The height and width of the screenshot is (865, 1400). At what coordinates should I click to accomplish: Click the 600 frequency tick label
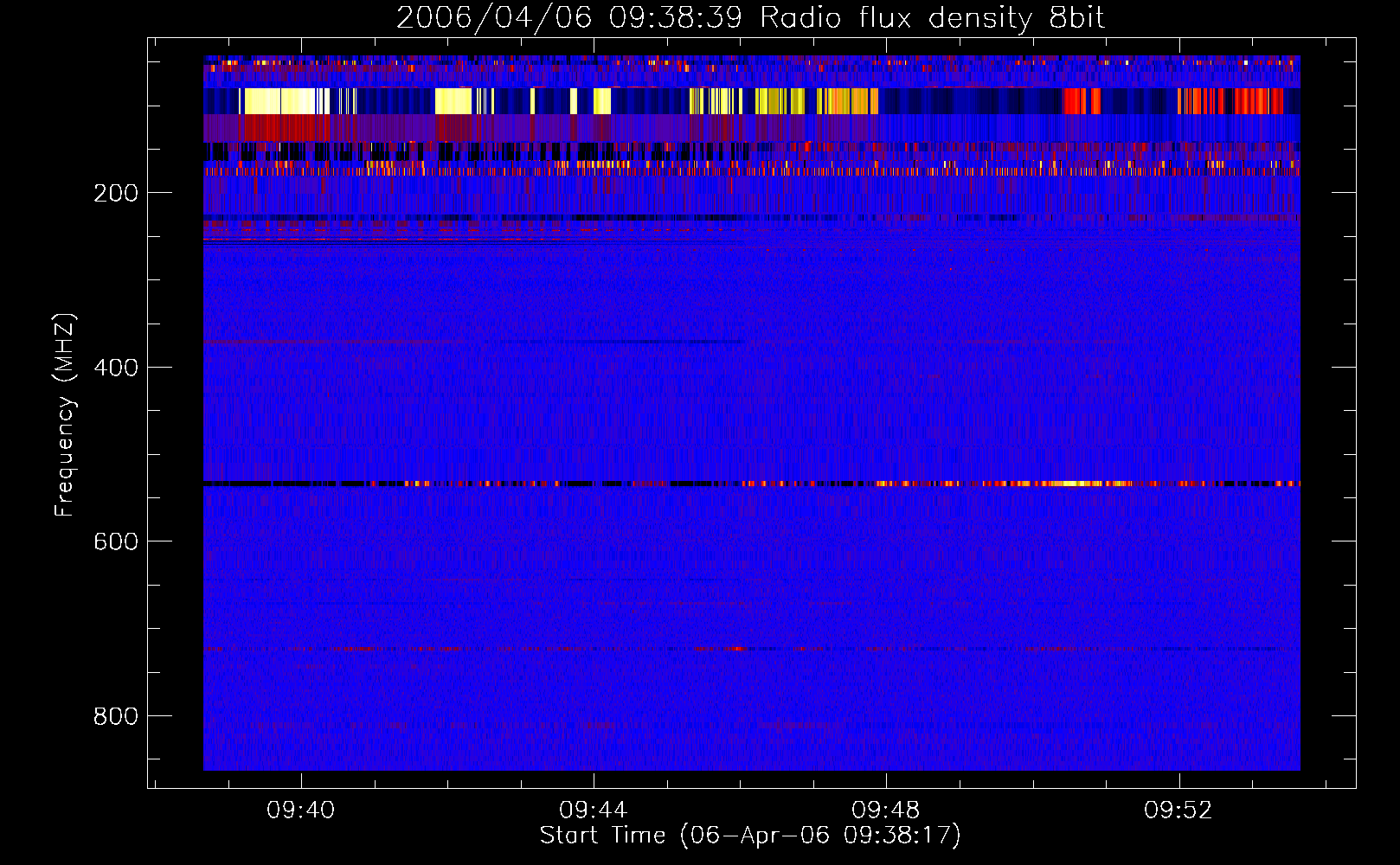coord(116,541)
